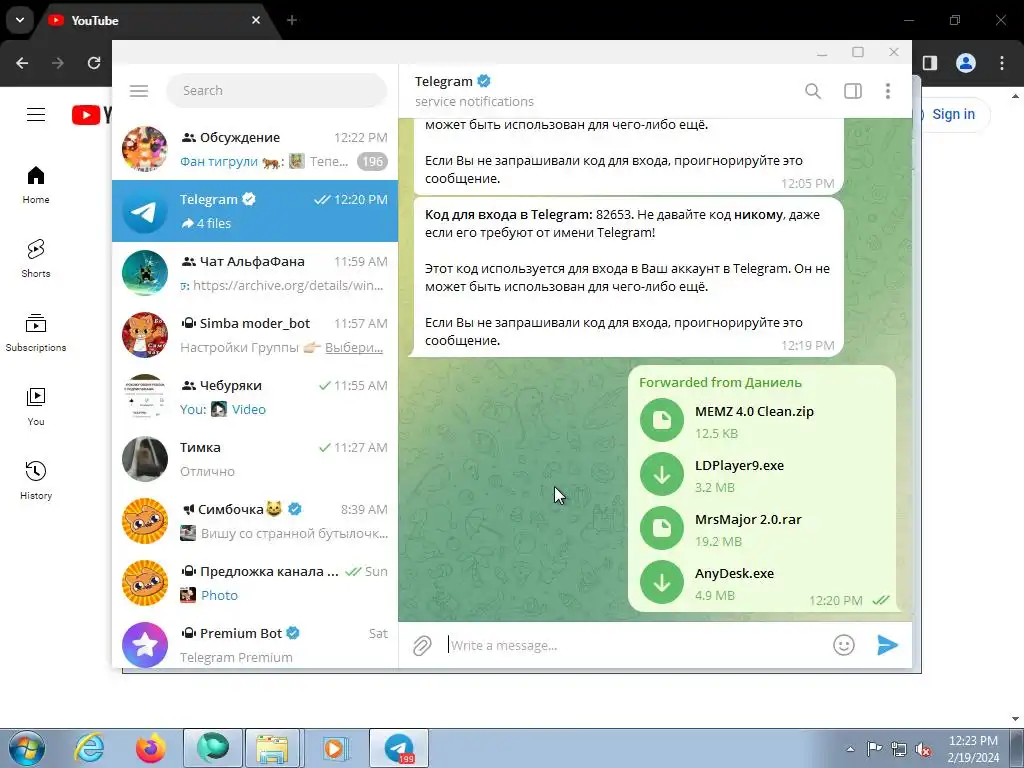Close the YouTube browser tab
This screenshot has width=1024, height=768.
[256, 20]
